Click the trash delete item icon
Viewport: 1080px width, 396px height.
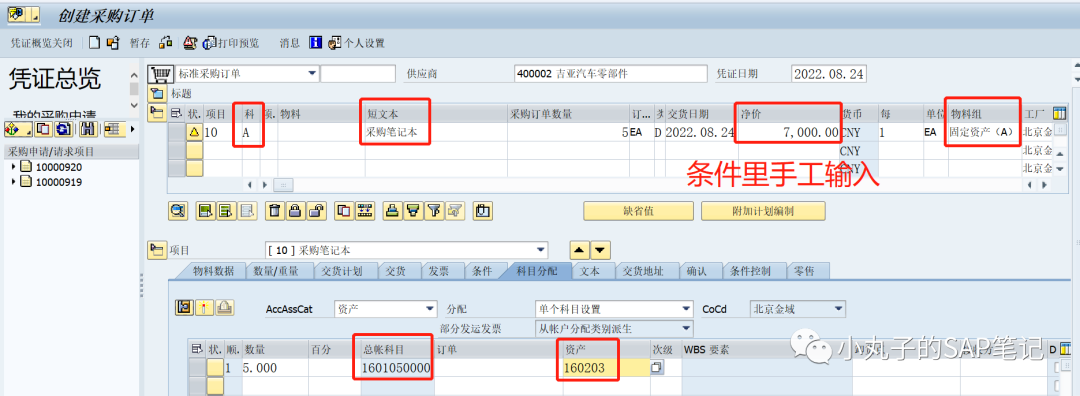click(x=275, y=211)
